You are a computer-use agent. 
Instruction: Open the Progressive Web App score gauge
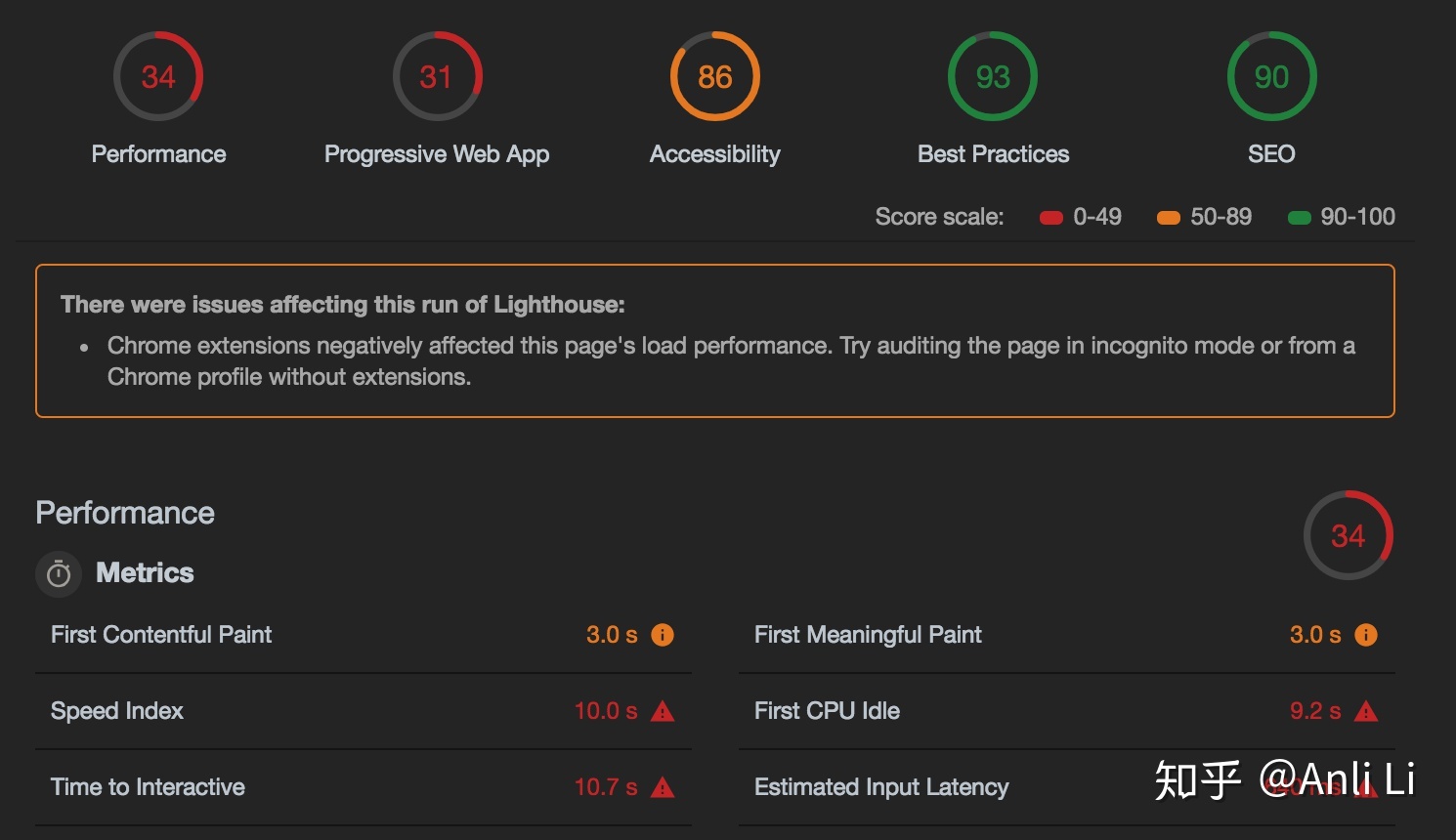(x=437, y=76)
